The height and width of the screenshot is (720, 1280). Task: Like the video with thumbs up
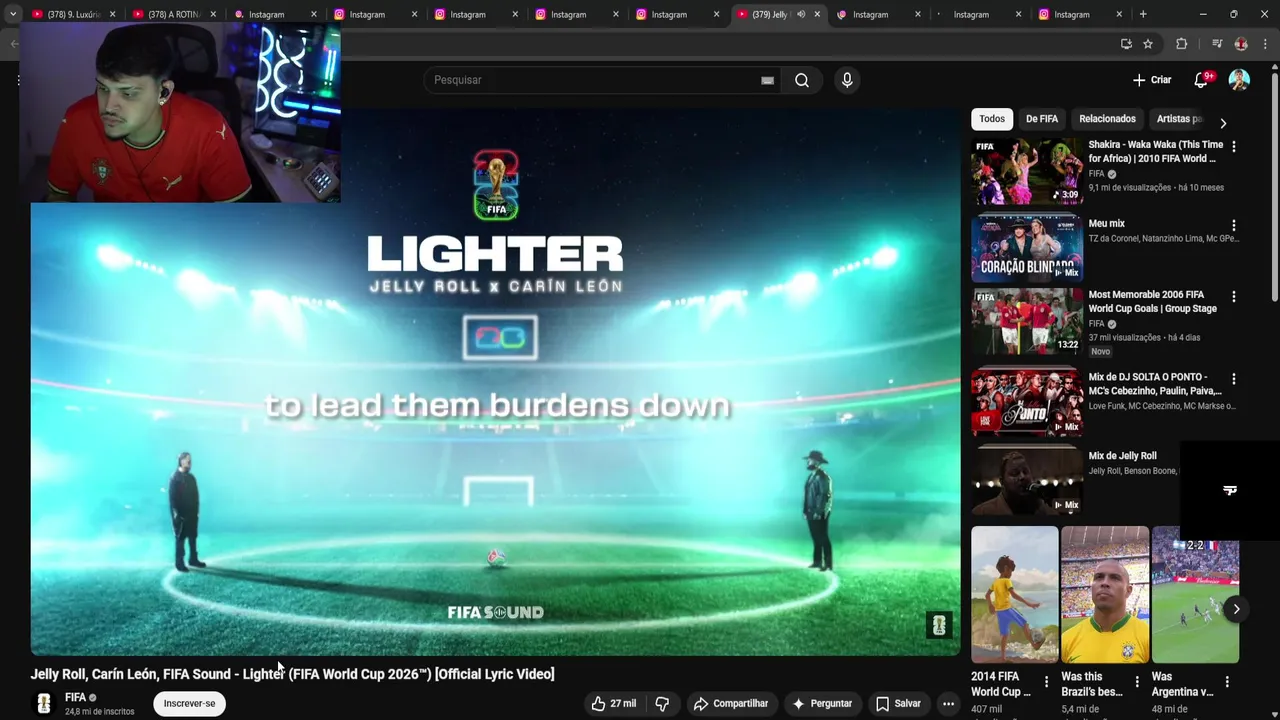[x=613, y=704]
